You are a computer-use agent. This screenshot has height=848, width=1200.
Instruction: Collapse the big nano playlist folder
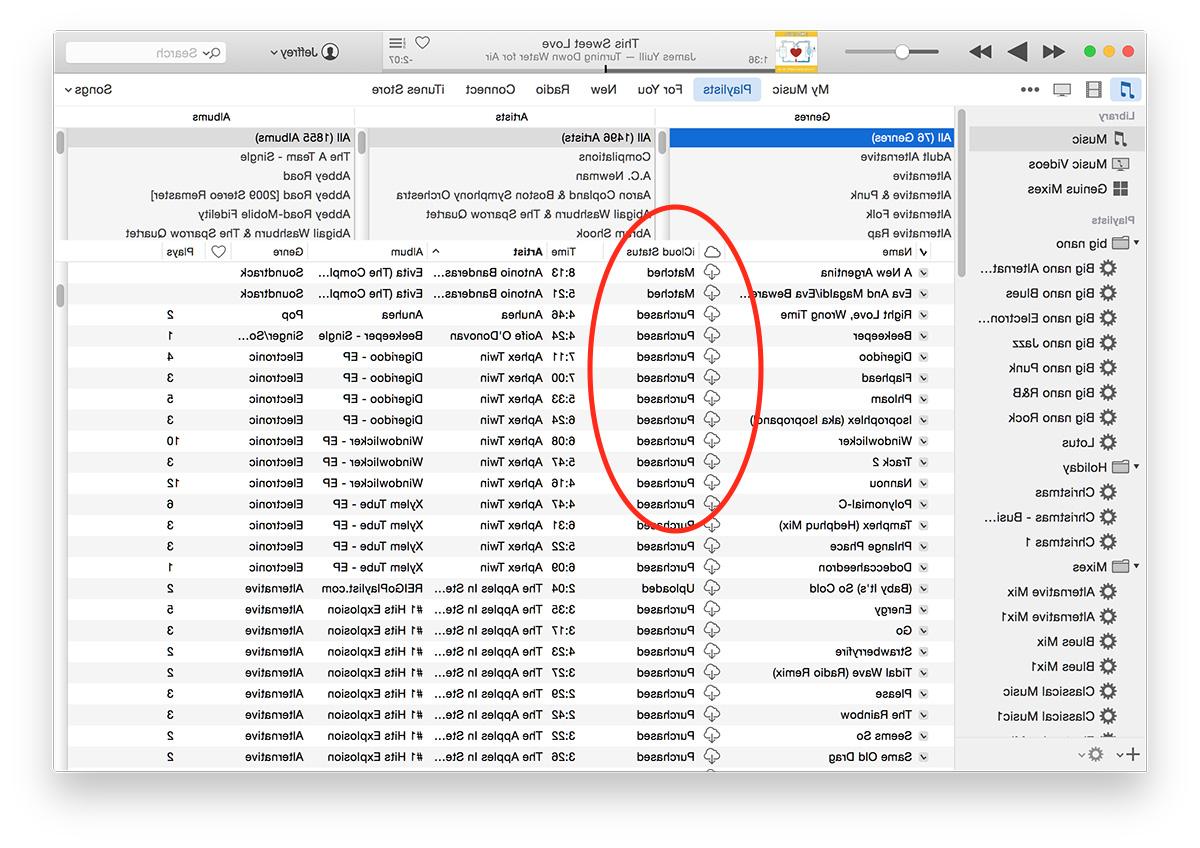pyautogui.click(x=1136, y=243)
